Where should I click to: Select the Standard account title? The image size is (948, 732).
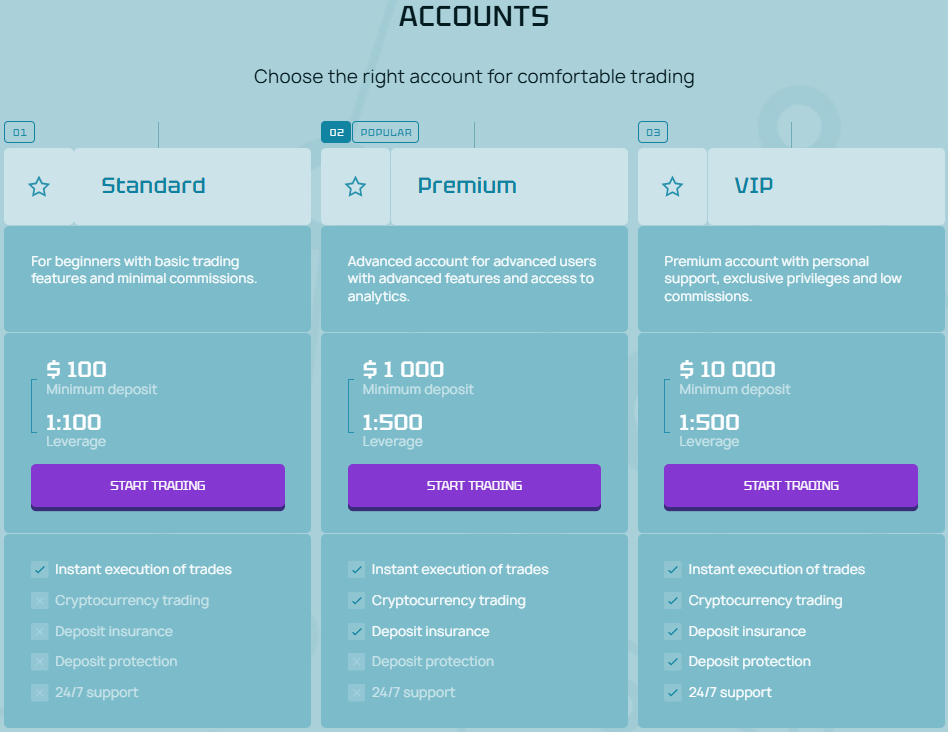point(153,186)
